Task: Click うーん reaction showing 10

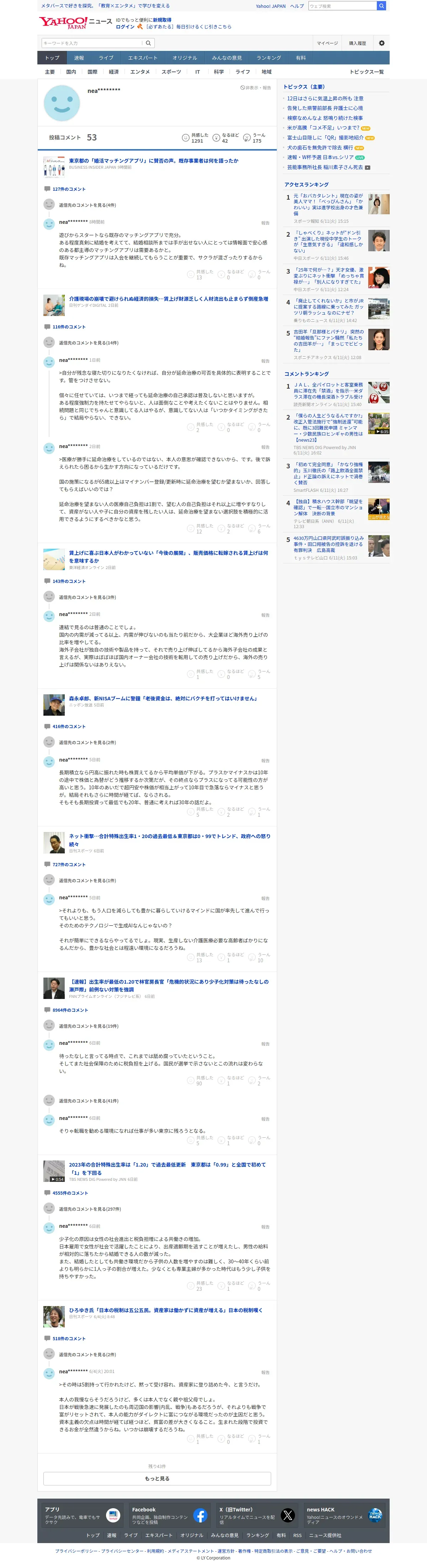Action: click(x=260, y=957)
